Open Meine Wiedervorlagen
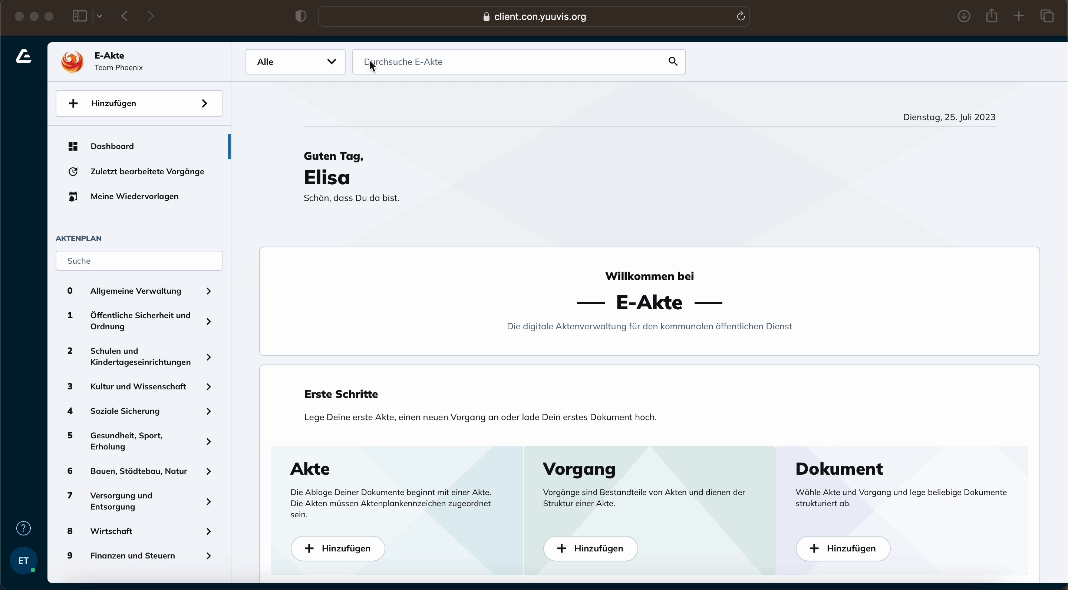Screen dimensions: 1068x590 coord(134,196)
